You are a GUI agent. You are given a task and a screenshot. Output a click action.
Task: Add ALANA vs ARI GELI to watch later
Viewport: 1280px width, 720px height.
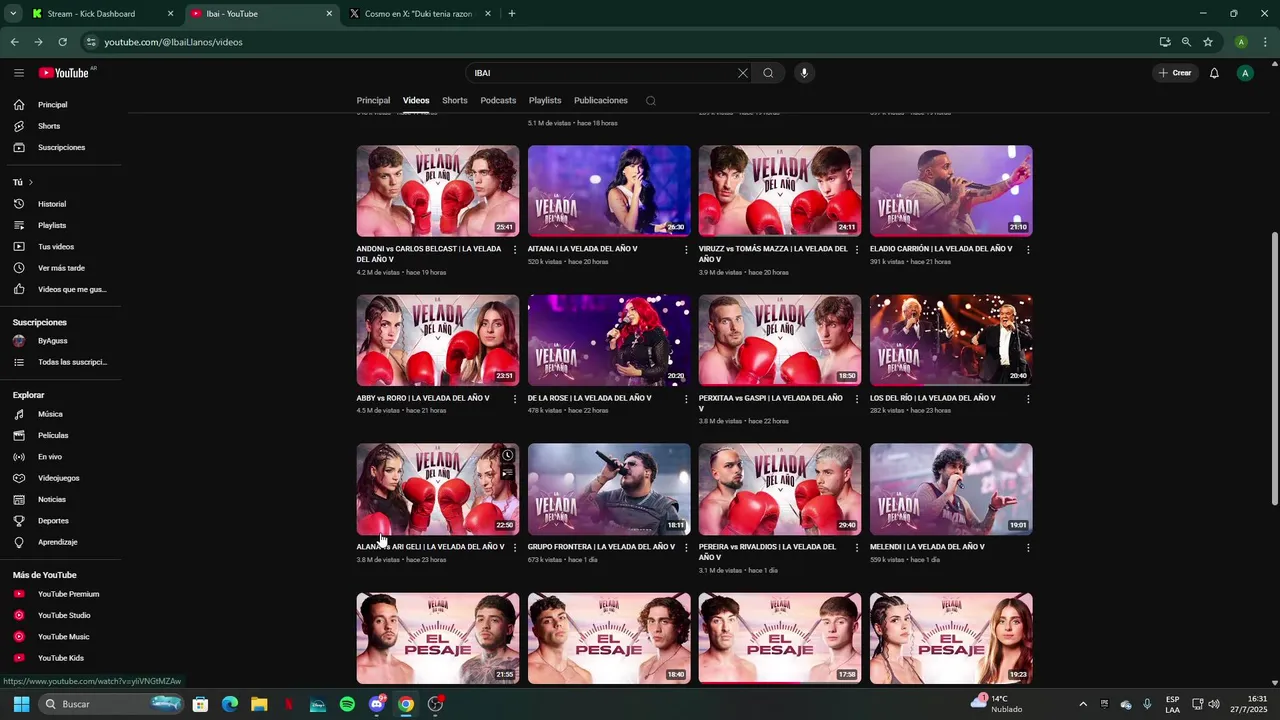(507, 456)
